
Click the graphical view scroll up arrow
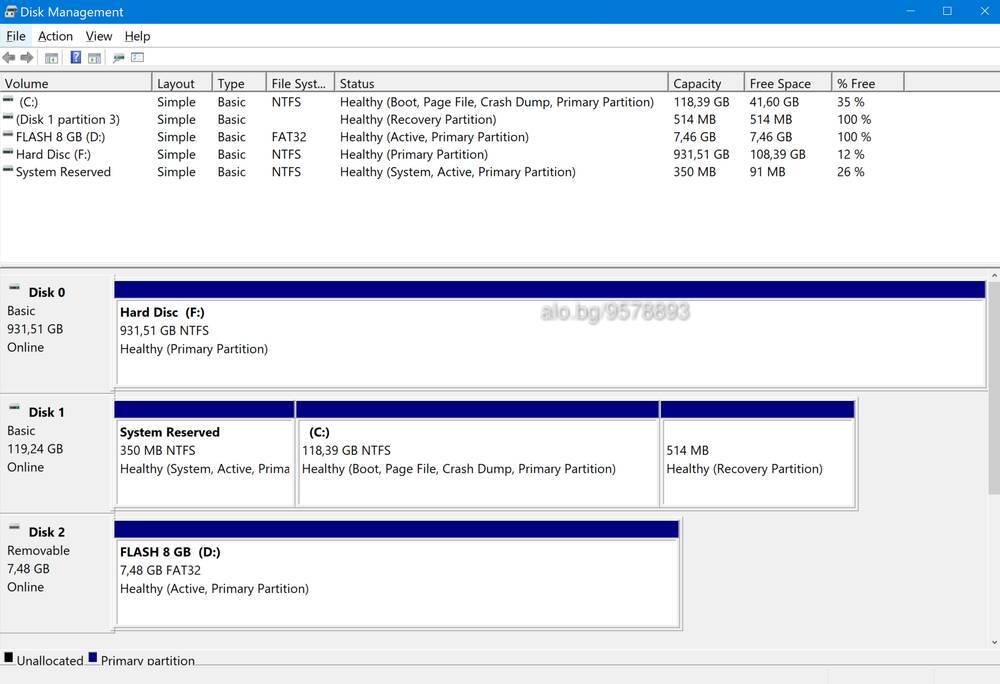994,276
